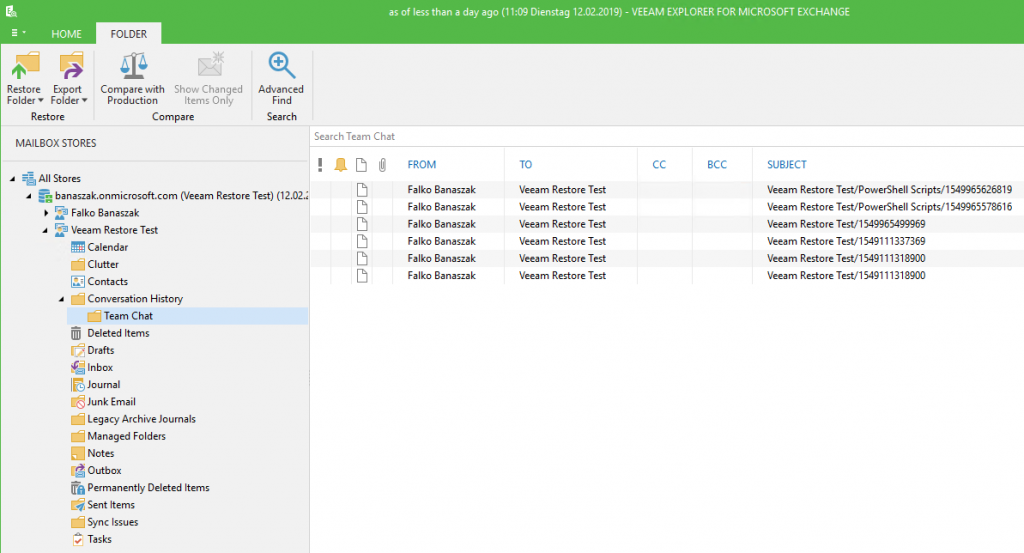Viewport: 1024px width, 553px height.
Task: Click the Veeam Explorer app icon
Action: coord(11,10)
